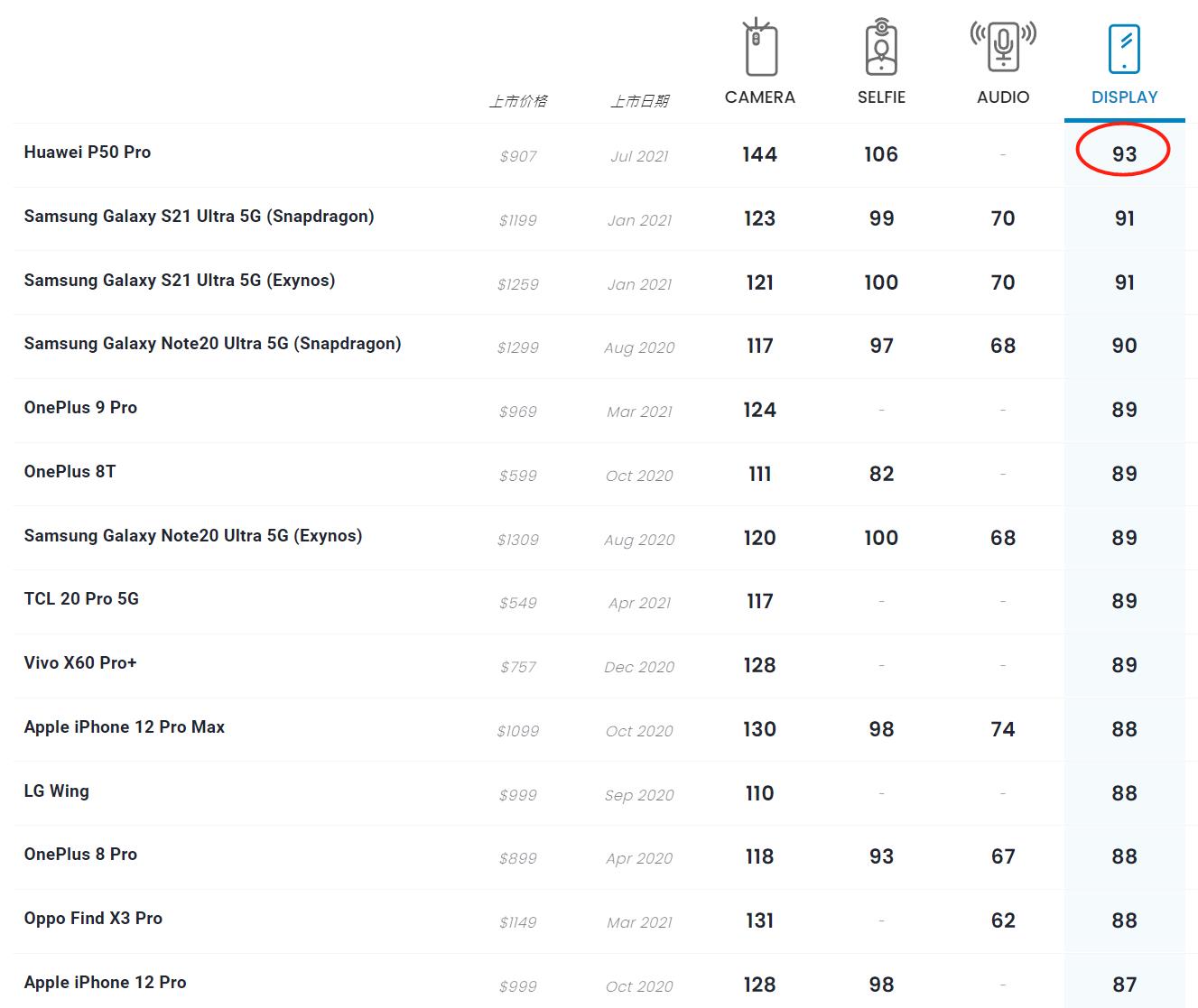Click camera score 131
Image resolution: width=1198 pixels, height=1008 pixels.
pyautogui.click(x=760, y=920)
